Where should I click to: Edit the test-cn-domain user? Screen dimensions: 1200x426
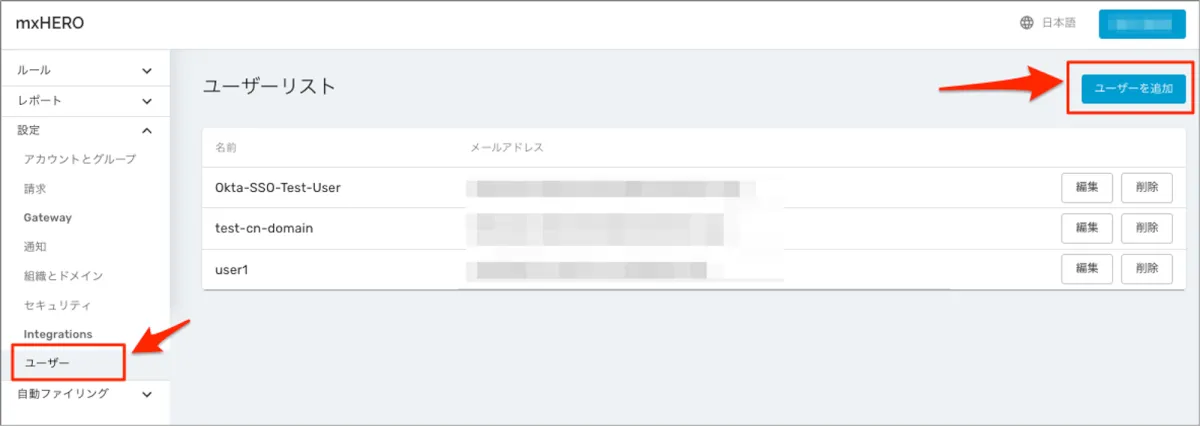1087,228
